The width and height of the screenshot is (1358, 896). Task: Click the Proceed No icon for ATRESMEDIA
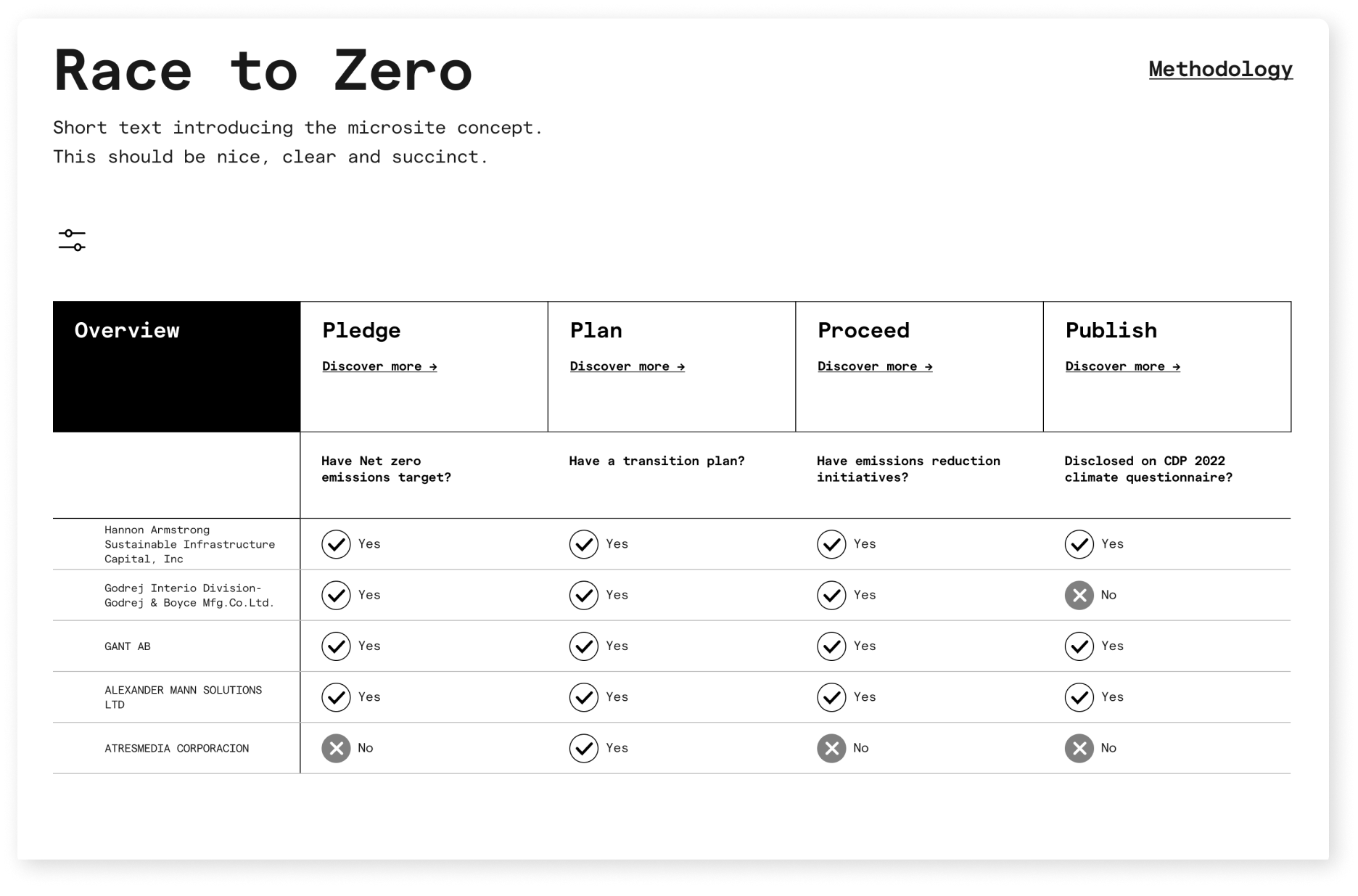tap(831, 748)
